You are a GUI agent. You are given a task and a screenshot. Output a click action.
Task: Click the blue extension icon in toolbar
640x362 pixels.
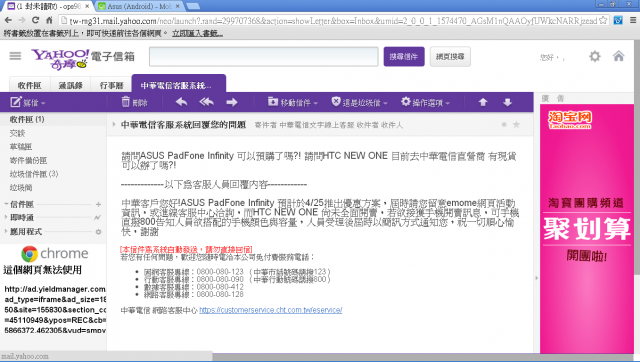tap(618, 20)
